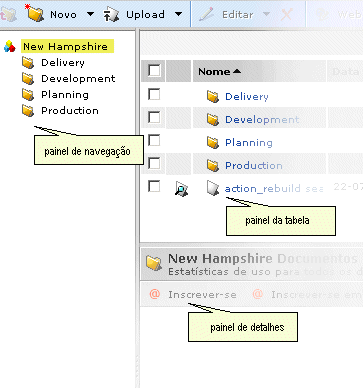The height and width of the screenshot is (390, 364).
Task: Click the Inscrever-se link
Action: (x=202, y=295)
